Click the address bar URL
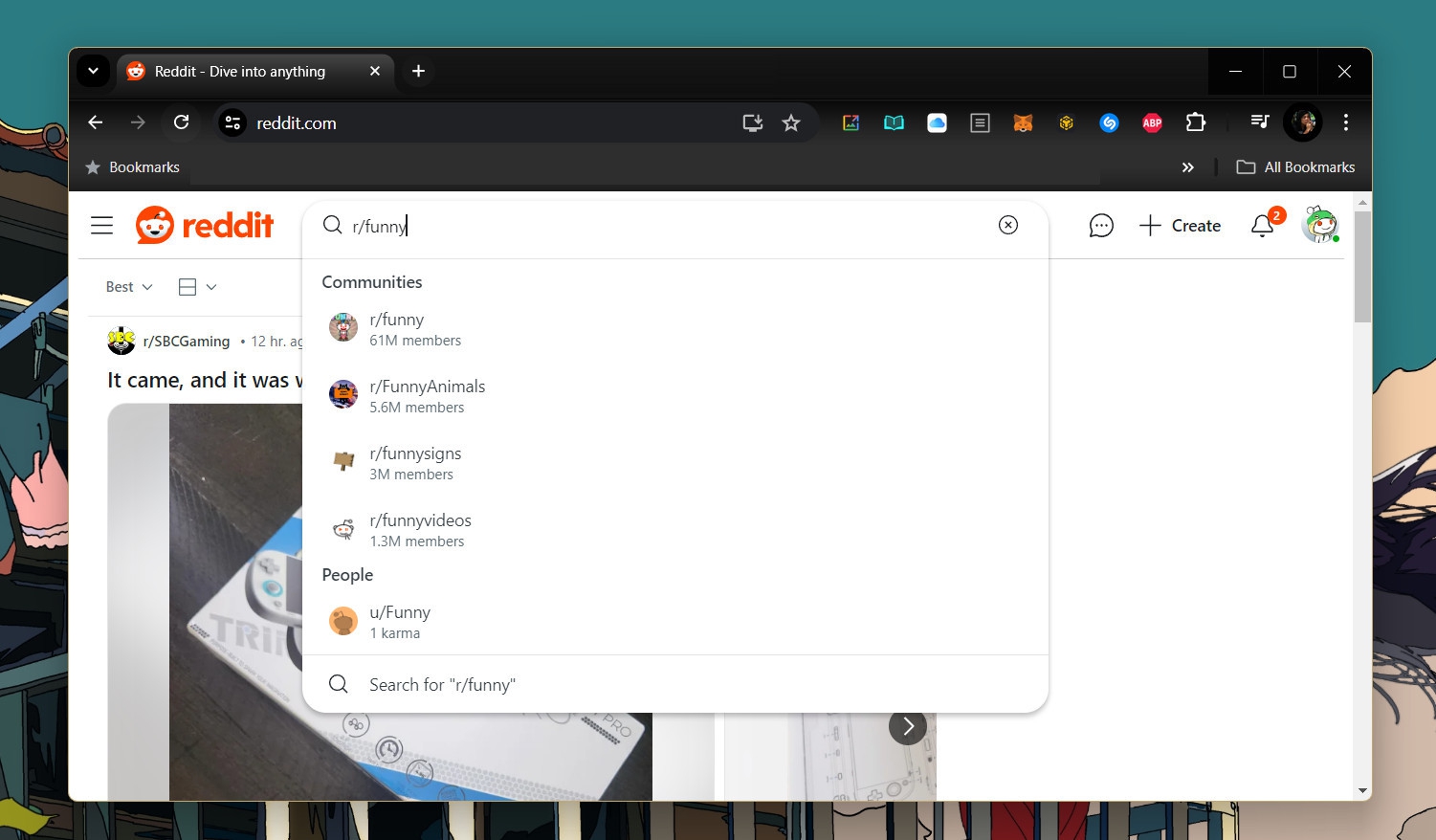Viewport: 1436px width, 840px height. 297,123
